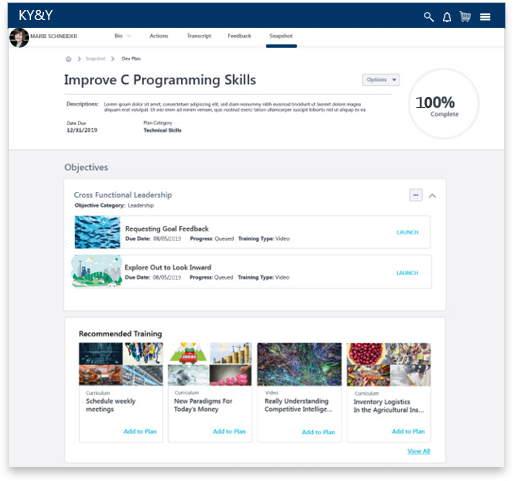Click the Snapshot breadcrumb link

coord(95,59)
